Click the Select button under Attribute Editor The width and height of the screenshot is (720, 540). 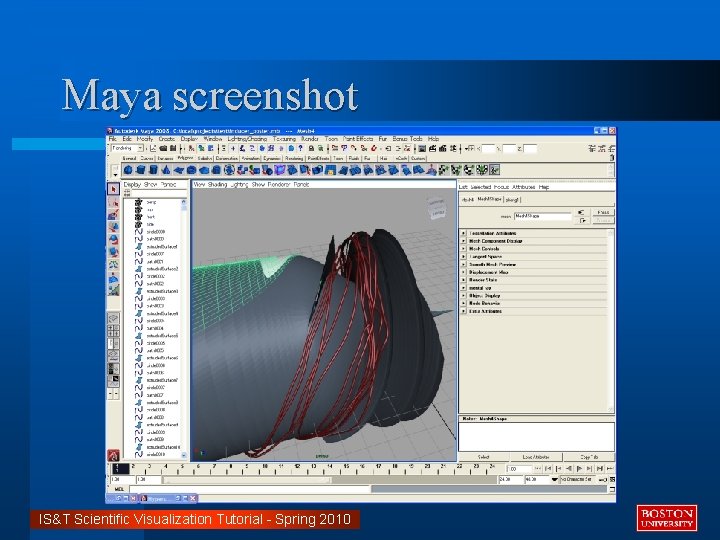coord(484,457)
